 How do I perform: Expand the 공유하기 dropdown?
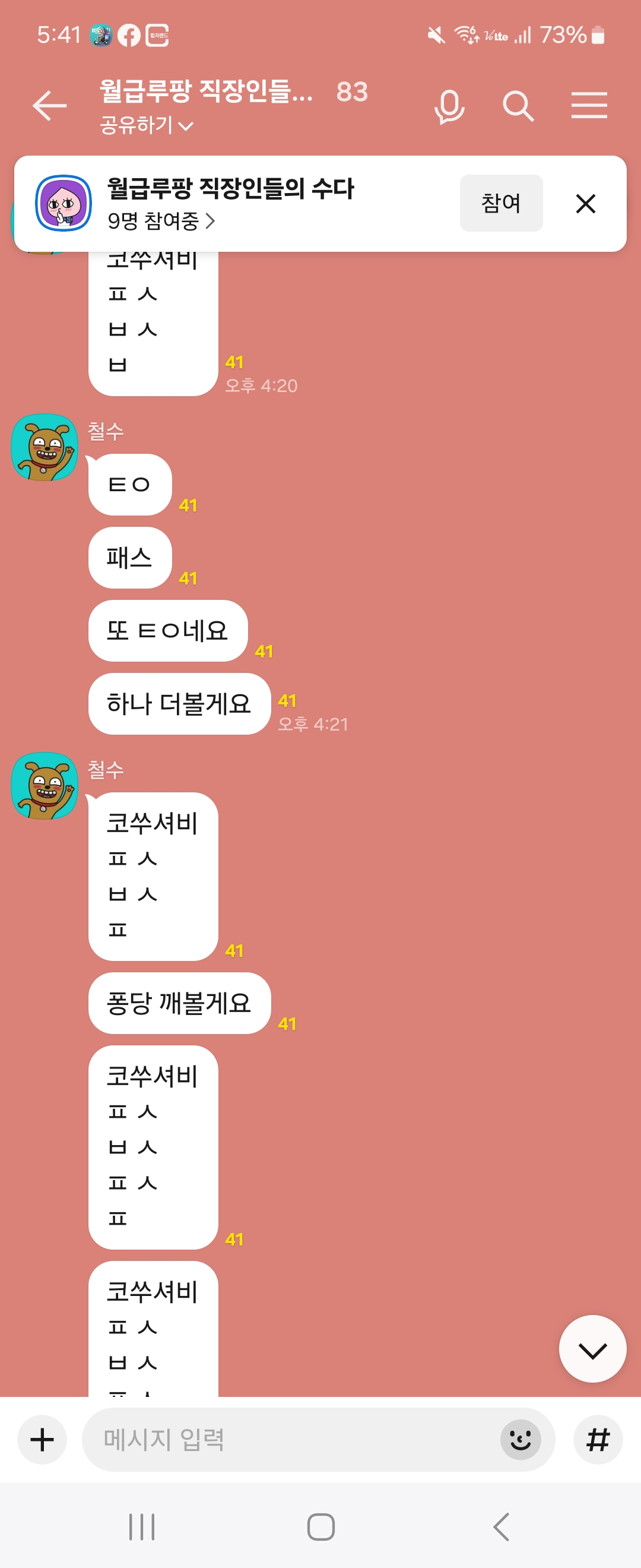click(x=147, y=125)
